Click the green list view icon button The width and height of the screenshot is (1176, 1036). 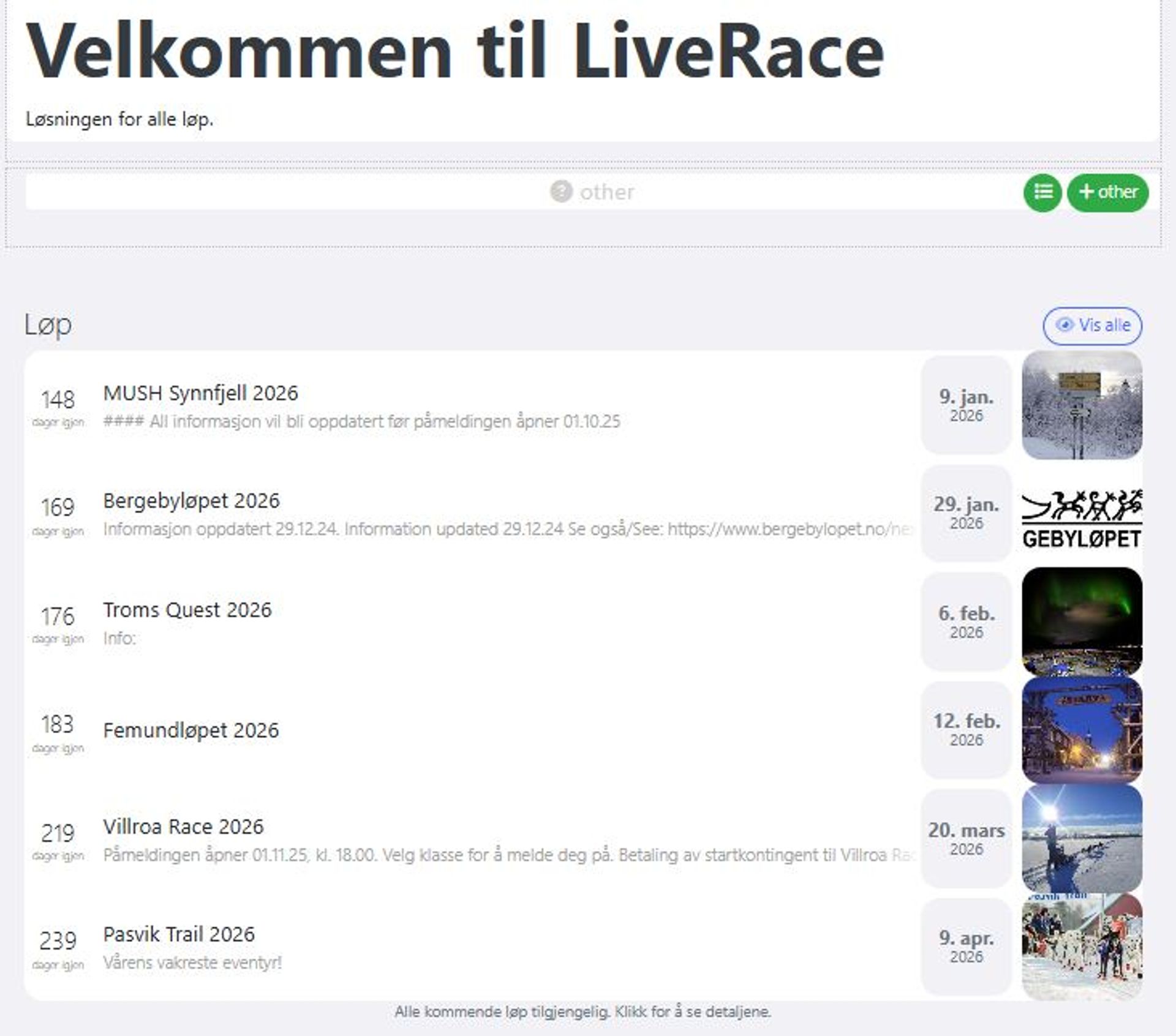[x=1042, y=192]
